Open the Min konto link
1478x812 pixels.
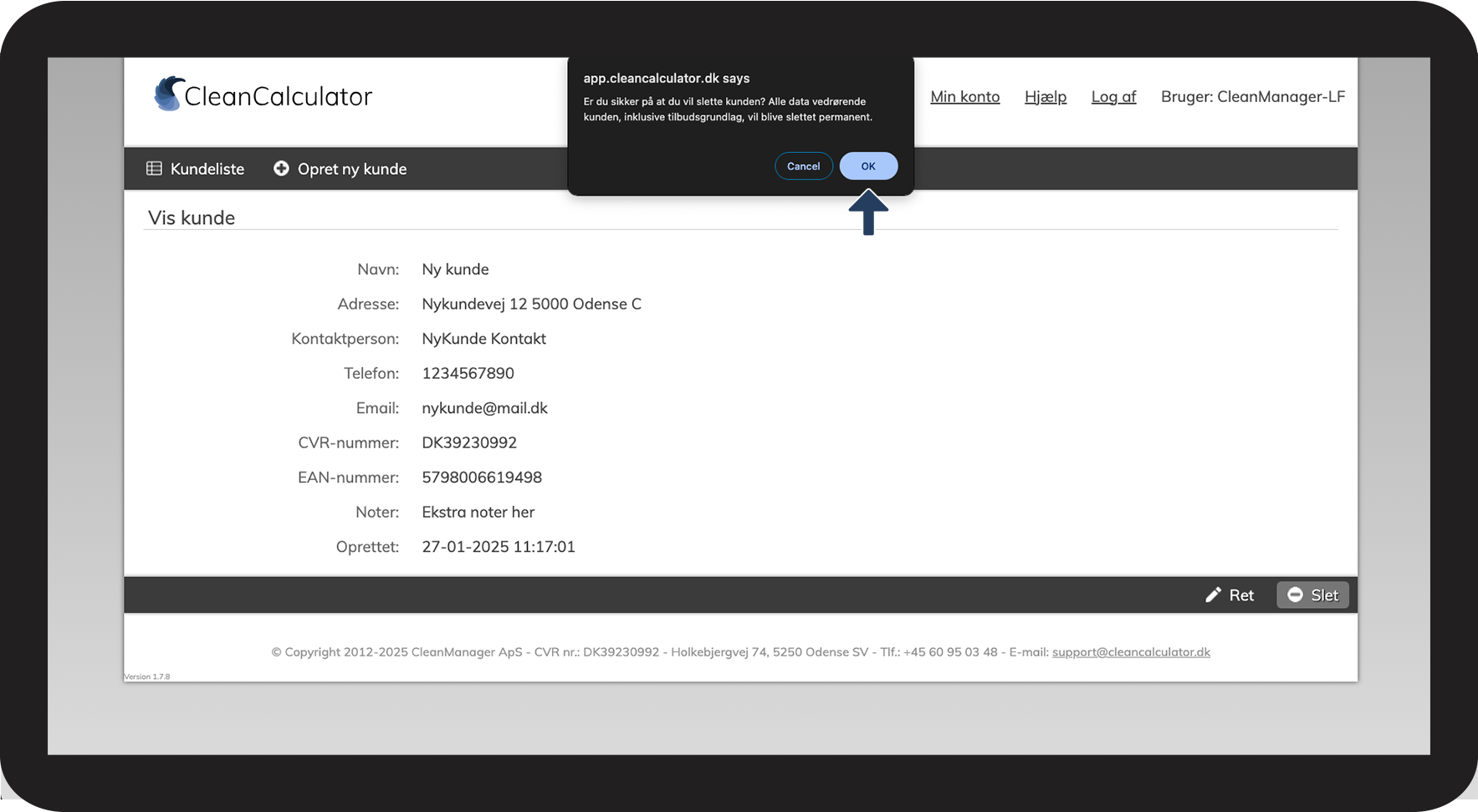pyautogui.click(x=964, y=97)
